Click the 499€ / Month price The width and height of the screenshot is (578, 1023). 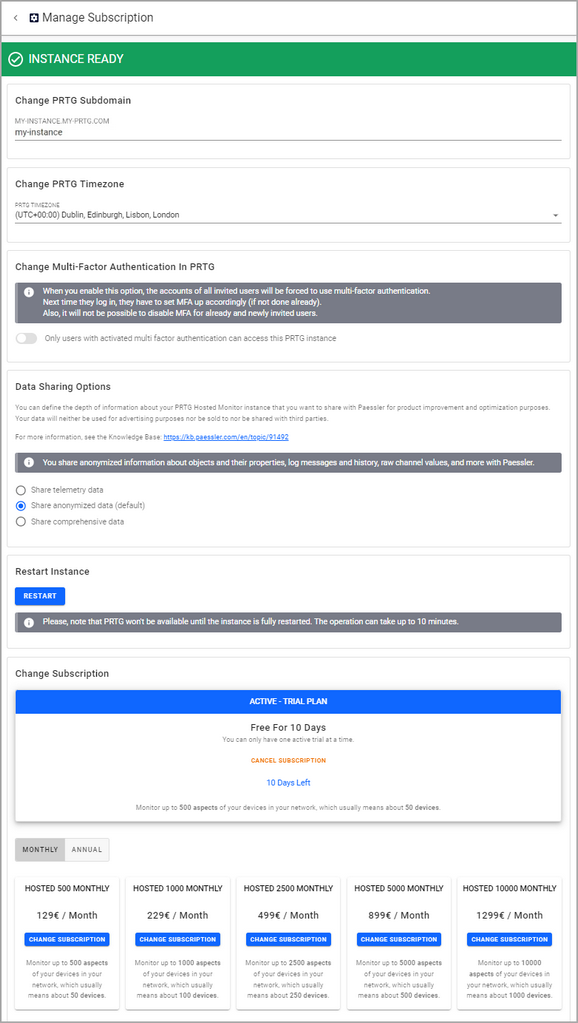288,915
